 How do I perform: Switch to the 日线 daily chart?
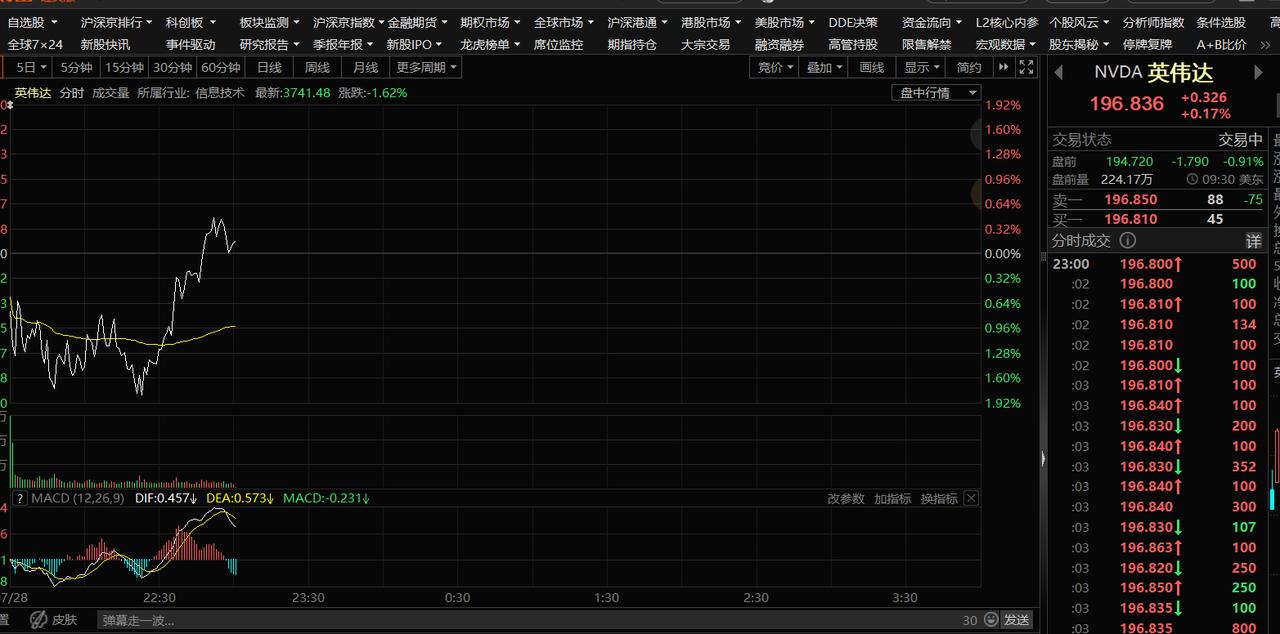coord(269,67)
